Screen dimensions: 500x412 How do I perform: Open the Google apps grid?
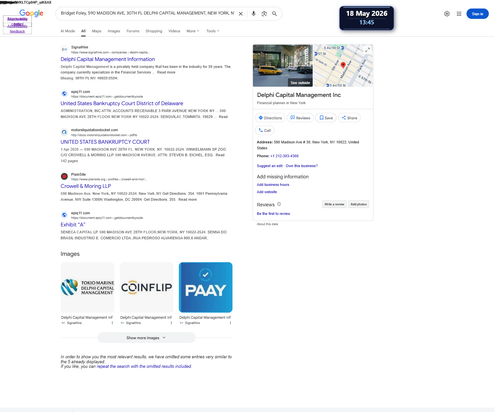point(459,14)
